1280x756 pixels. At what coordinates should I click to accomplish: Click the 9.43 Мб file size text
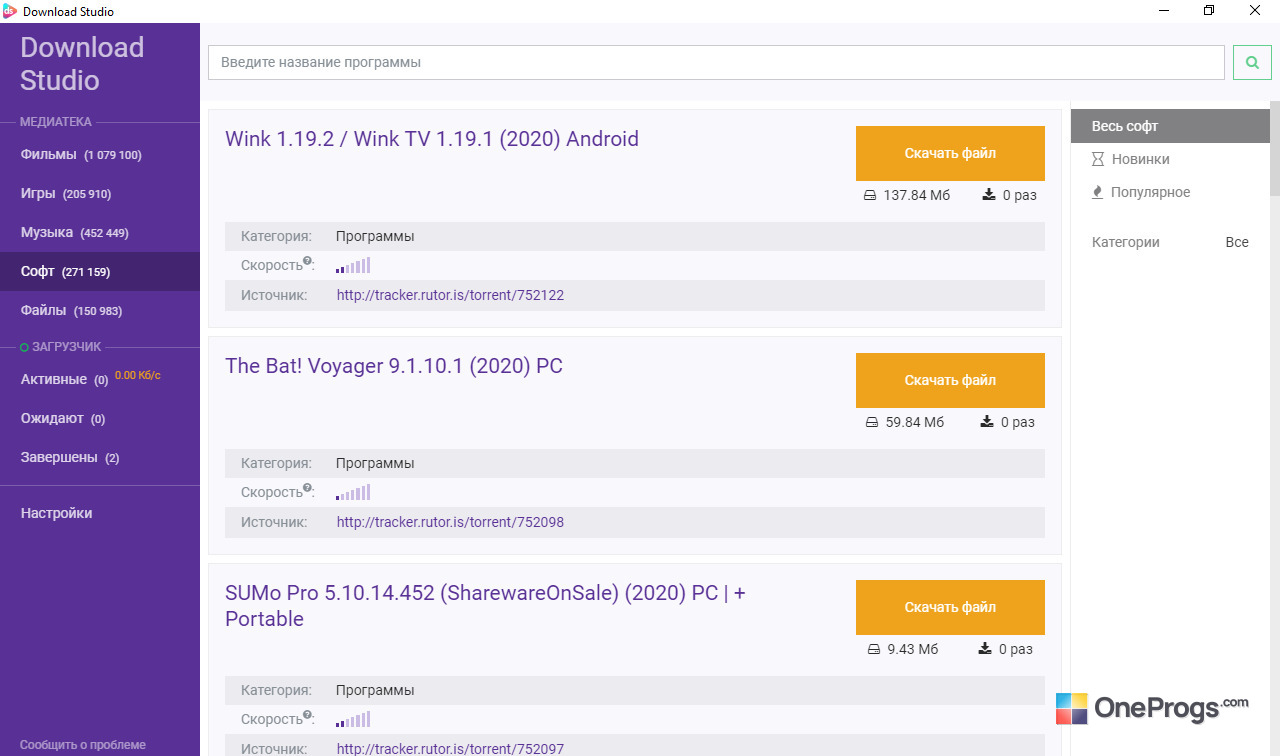(913, 649)
